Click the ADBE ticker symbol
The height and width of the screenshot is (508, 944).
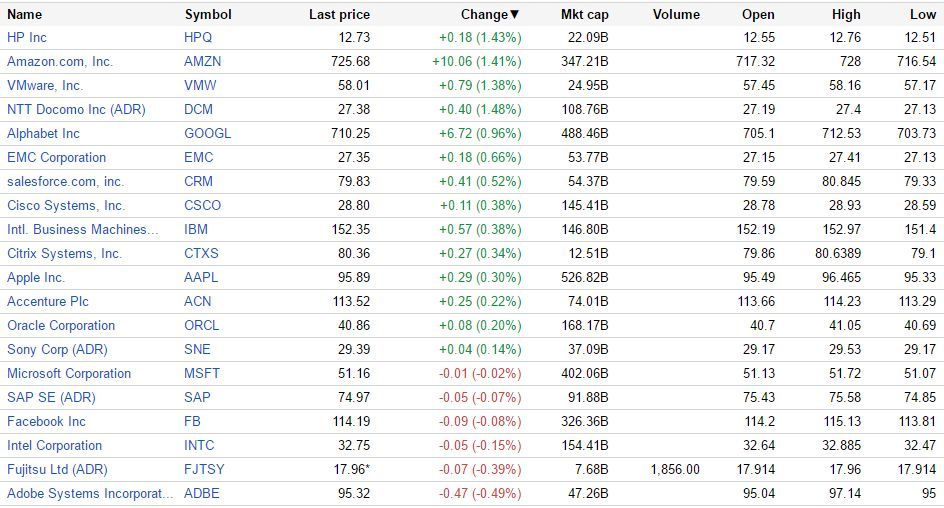point(202,493)
